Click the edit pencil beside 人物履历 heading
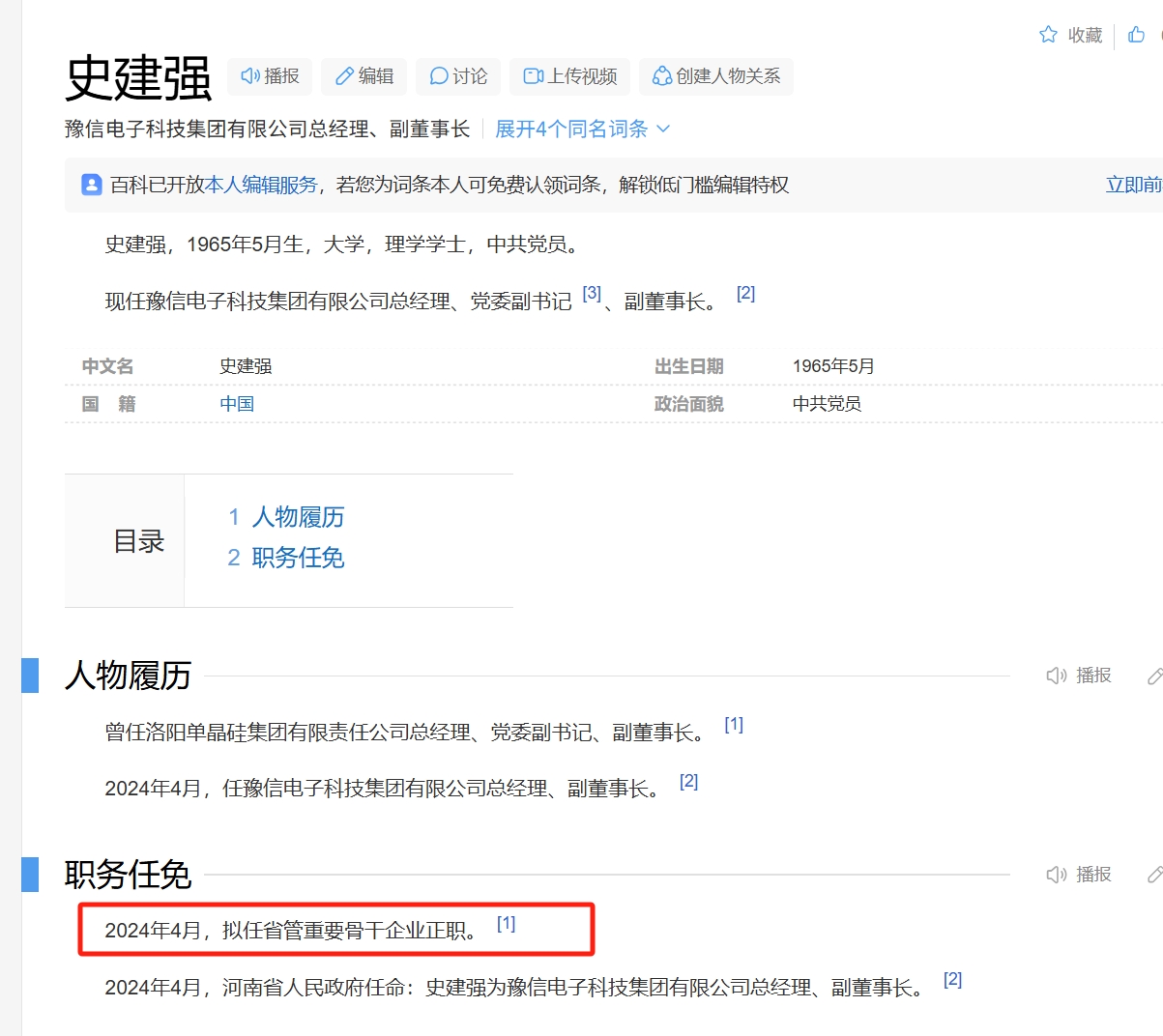Viewport: 1163px width, 1036px height. tap(1154, 676)
